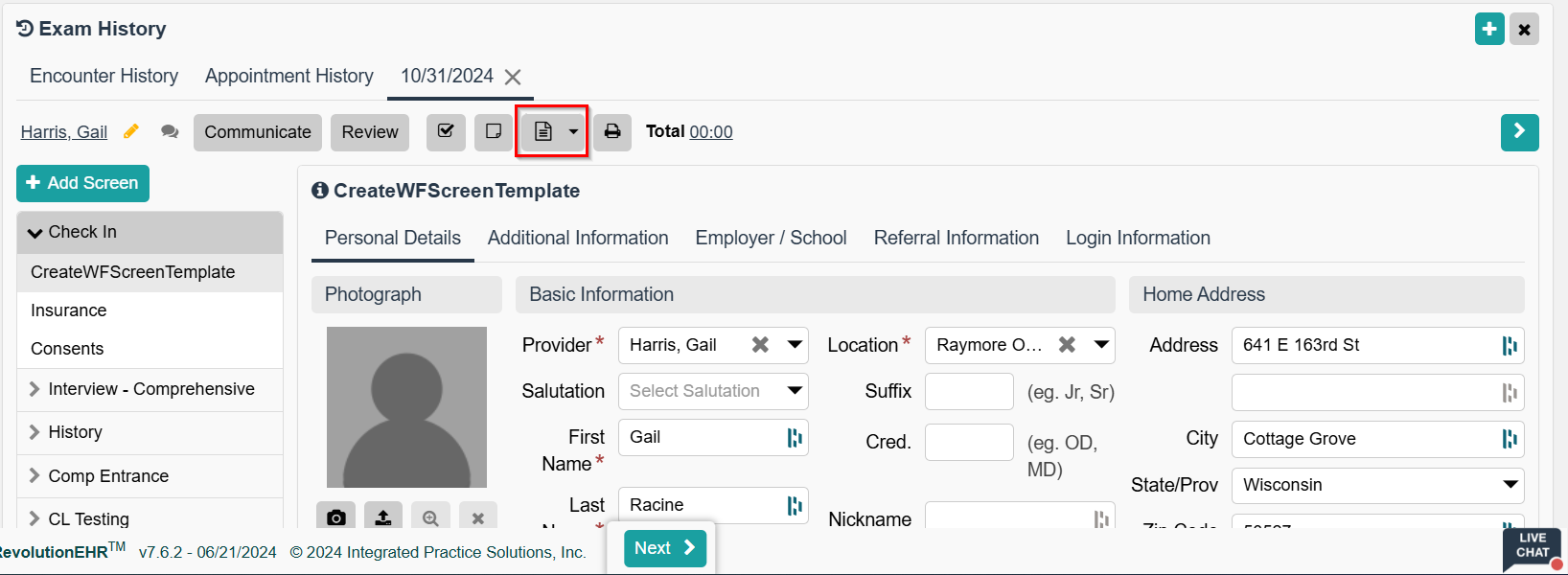Open the Appointment History tab
The height and width of the screenshot is (575, 1568).
288,76
